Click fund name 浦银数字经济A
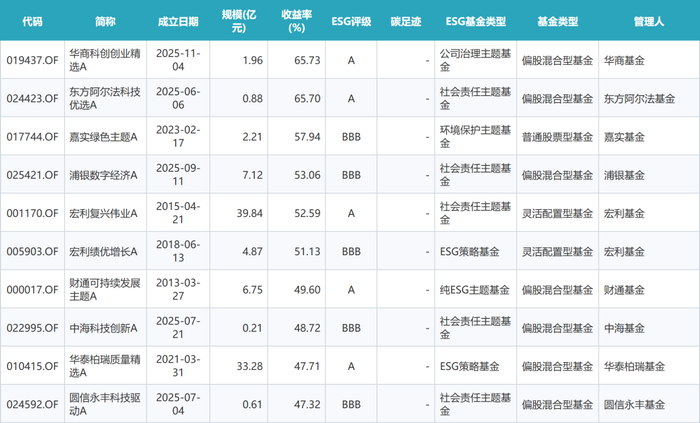700x423 pixels. pyautogui.click(x=103, y=175)
